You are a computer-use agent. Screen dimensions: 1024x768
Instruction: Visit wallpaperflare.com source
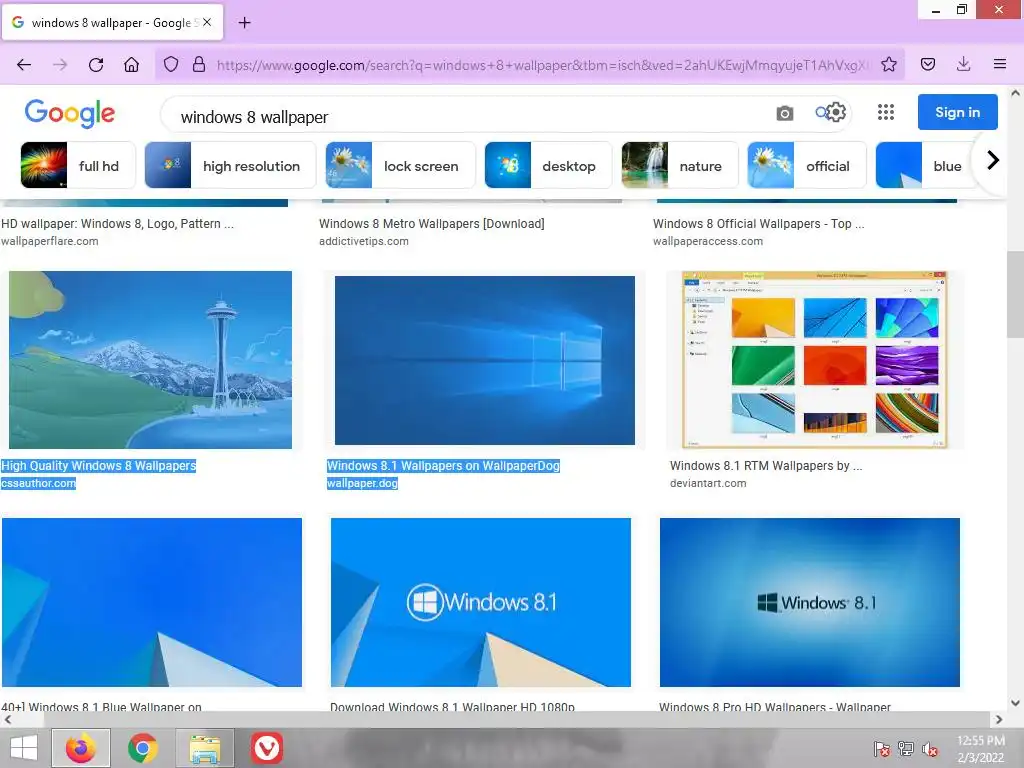click(50, 241)
